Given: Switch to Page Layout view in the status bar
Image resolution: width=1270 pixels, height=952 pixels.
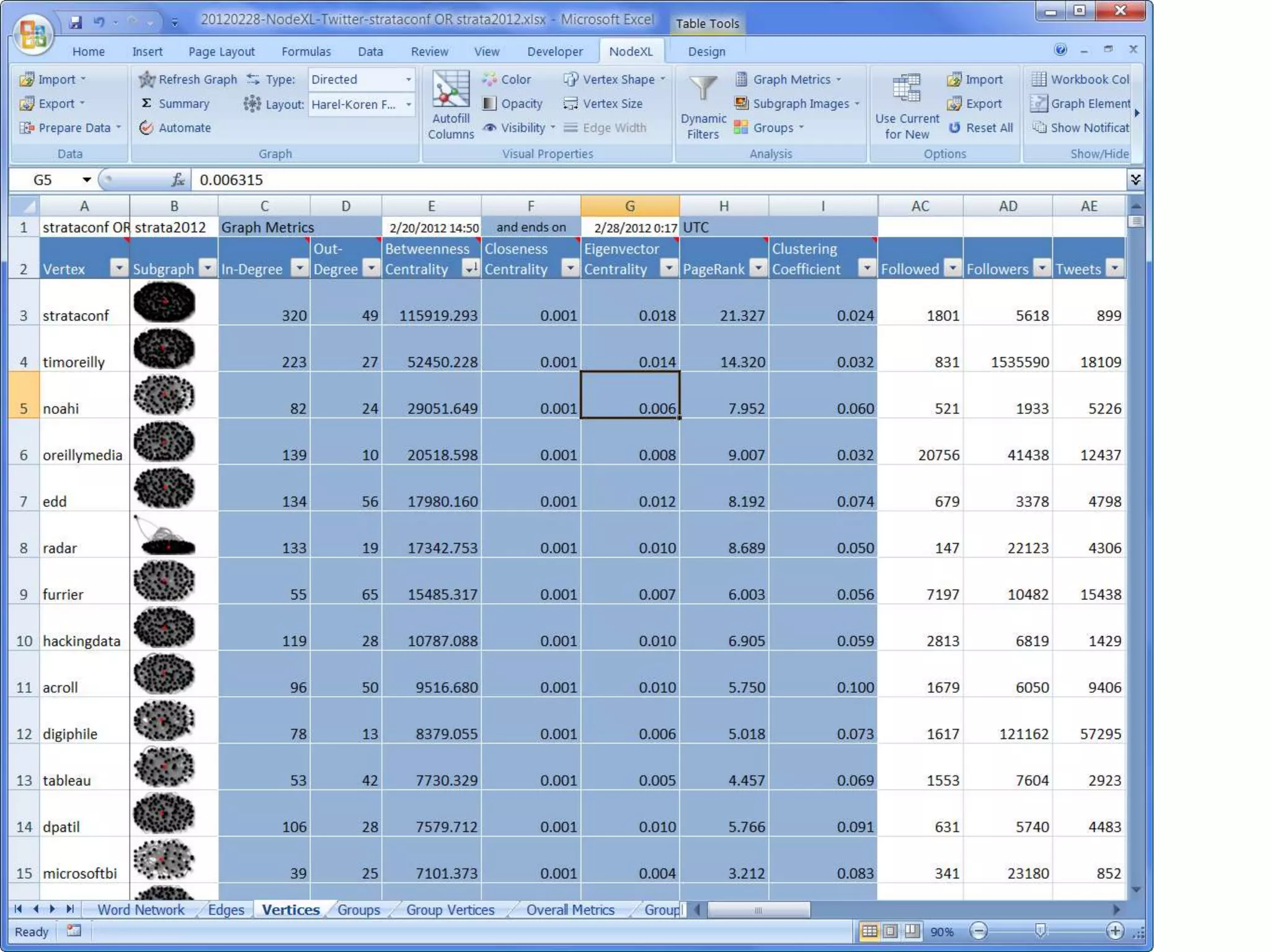Looking at the screenshot, I should point(890,931).
